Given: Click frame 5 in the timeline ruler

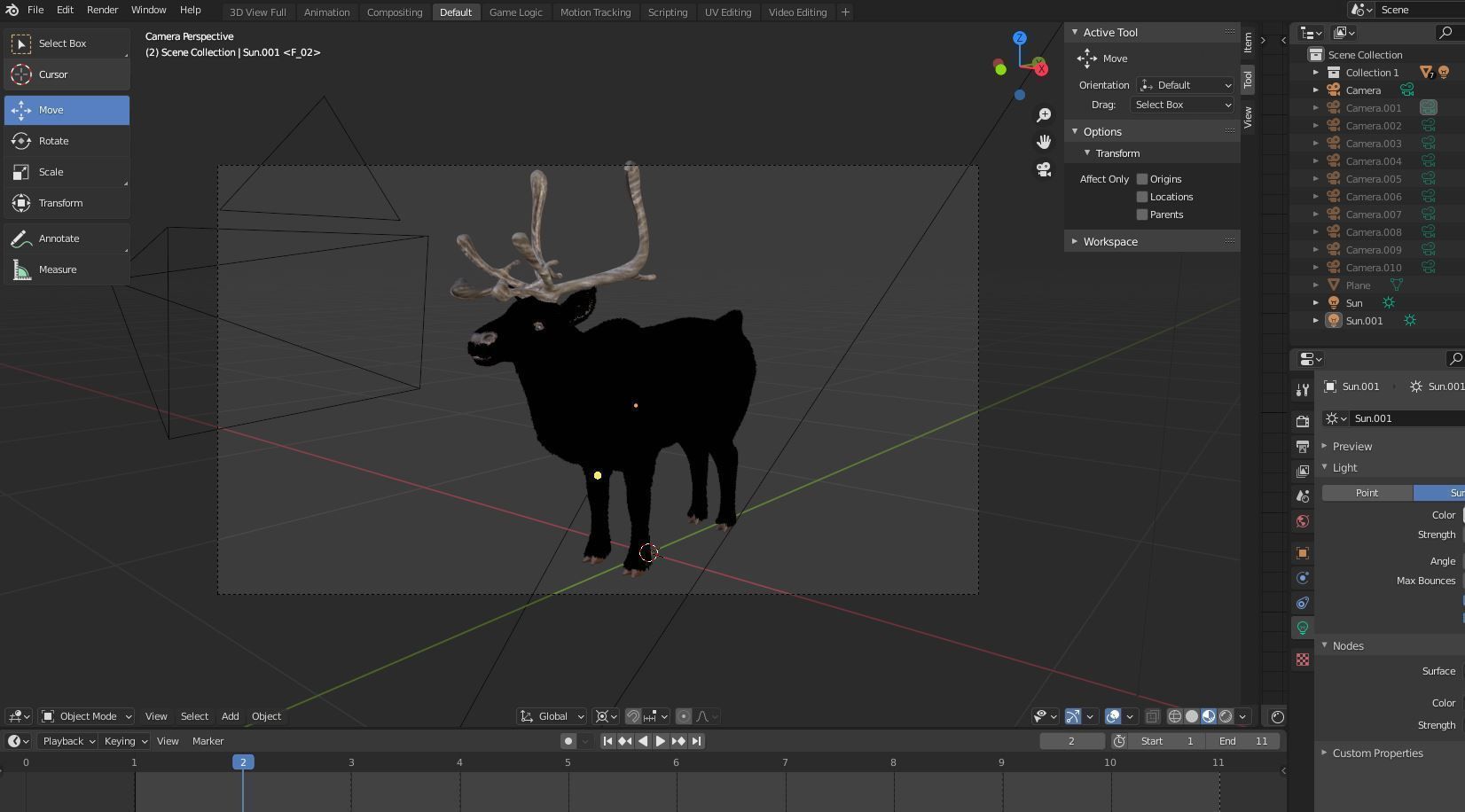Looking at the screenshot, I should 568,762.
